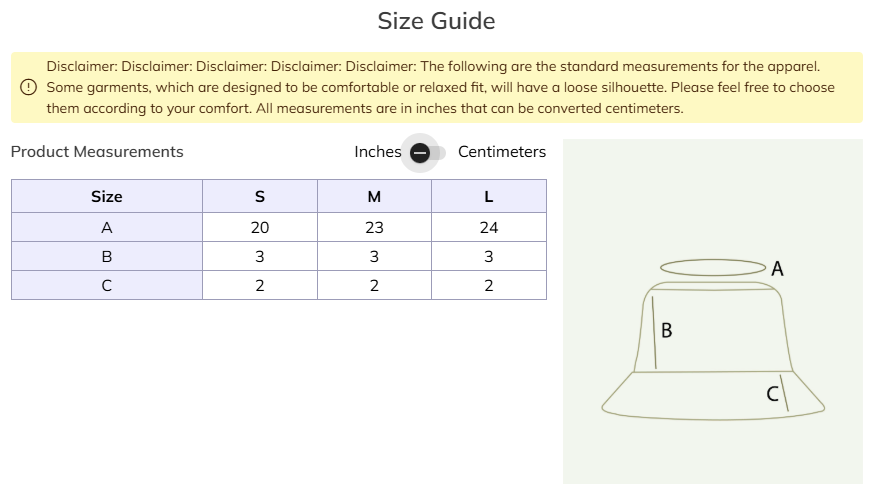Click the 'C' label on hat diagram
This screenshot has width=870, height=492.
(772, 394)
